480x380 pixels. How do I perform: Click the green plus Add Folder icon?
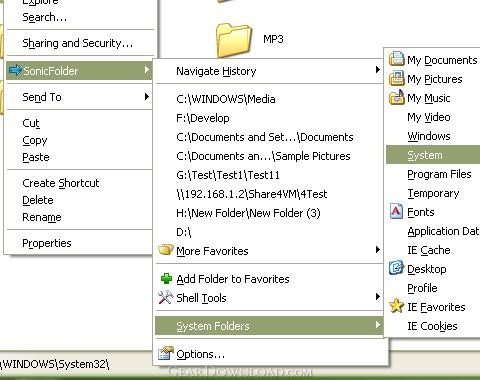[166, 278]
